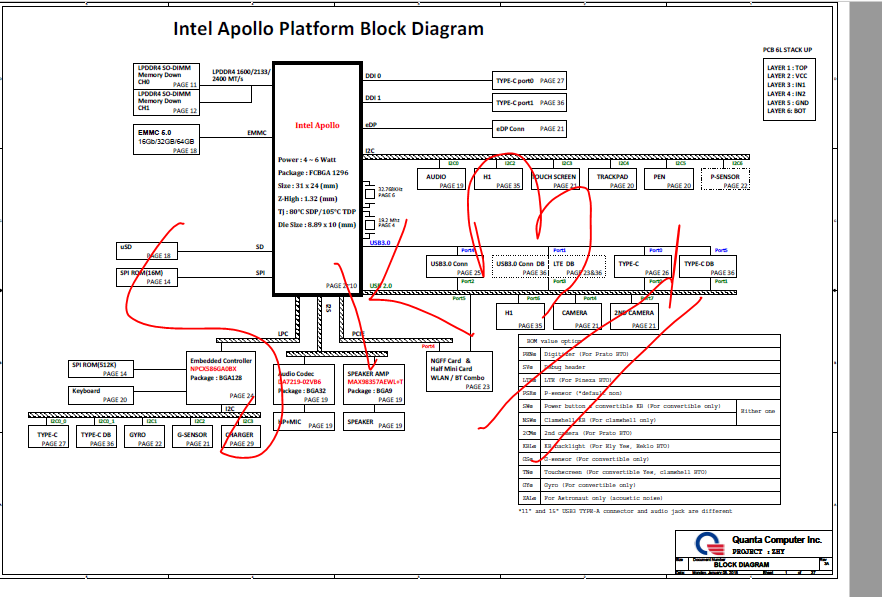Select the TYPE-C port1 PAGE 36 block
The width and height of the screenshot is (882, 597).
coord(529,103)
